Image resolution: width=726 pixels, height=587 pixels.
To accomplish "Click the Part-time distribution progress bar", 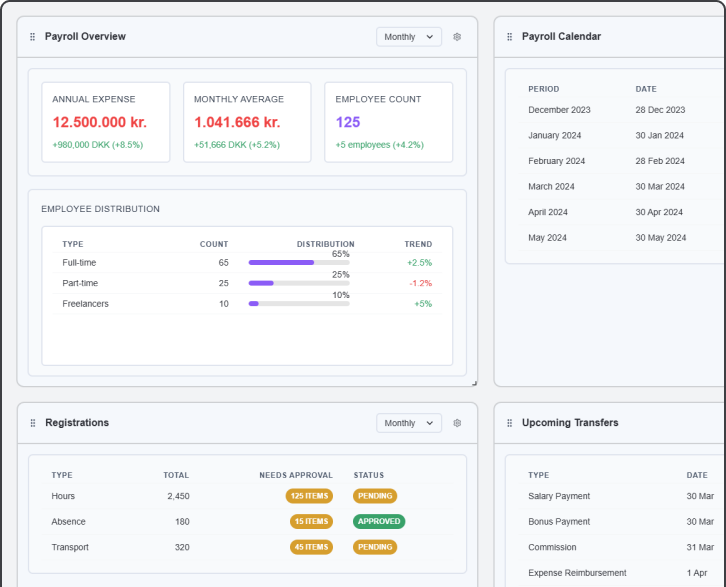I will click(299, 283).
